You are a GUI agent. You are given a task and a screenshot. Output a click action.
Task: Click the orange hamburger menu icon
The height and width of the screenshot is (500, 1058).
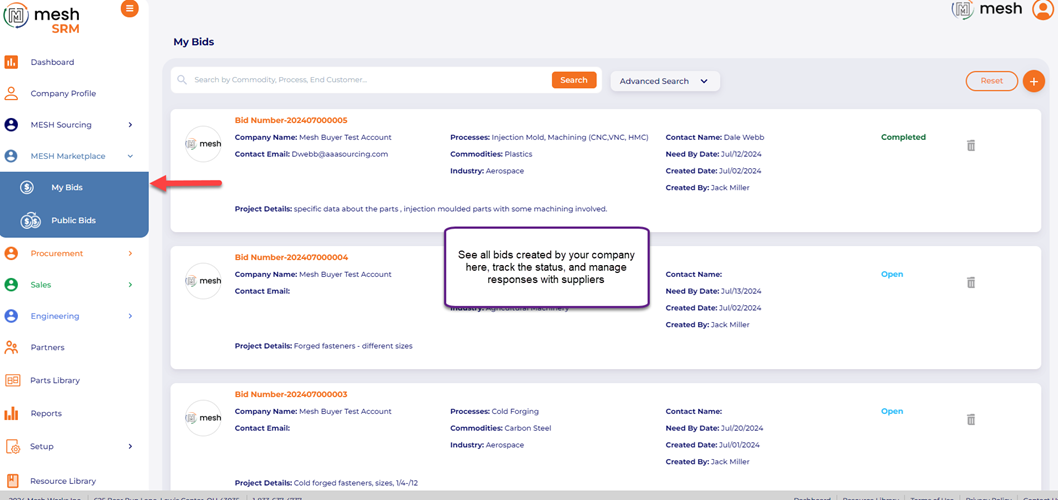tap(130, 9)
